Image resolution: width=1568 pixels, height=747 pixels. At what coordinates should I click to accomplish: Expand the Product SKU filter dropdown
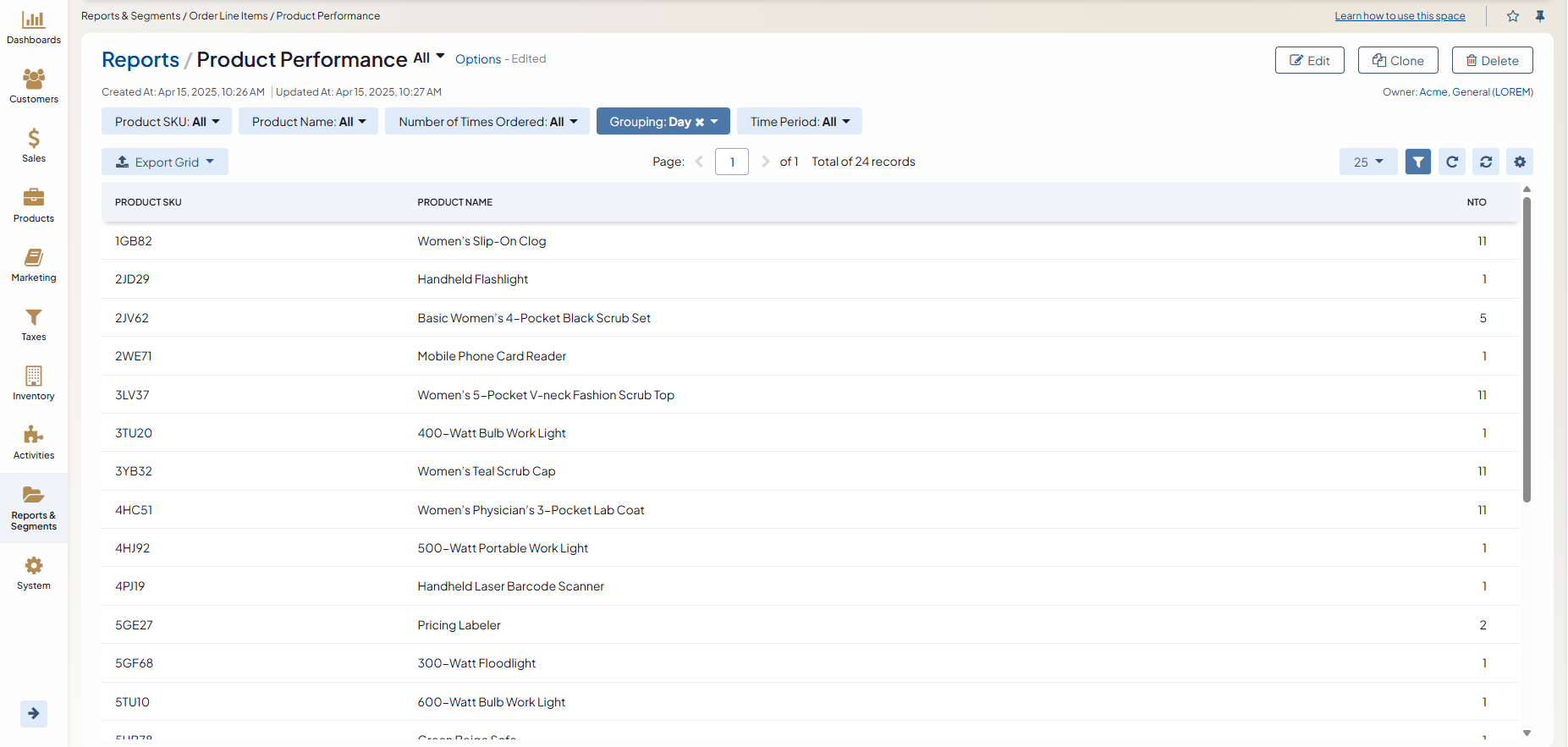167,122
